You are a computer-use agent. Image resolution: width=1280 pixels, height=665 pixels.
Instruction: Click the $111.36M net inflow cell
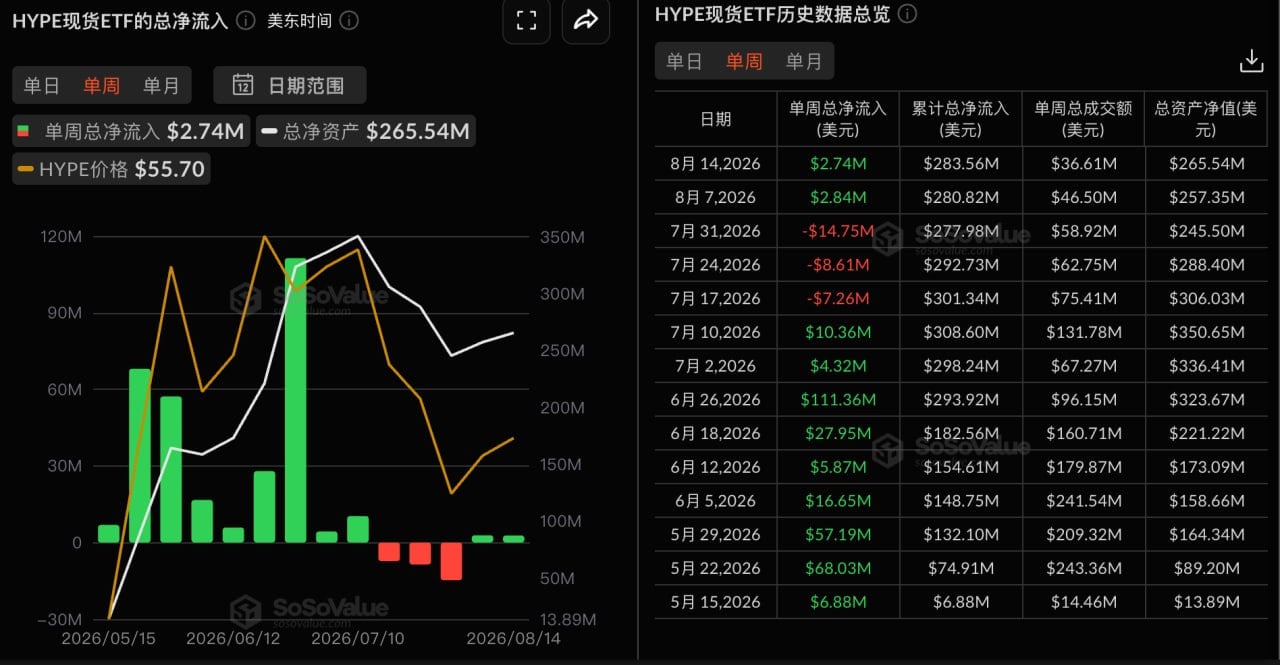point(838,400)
